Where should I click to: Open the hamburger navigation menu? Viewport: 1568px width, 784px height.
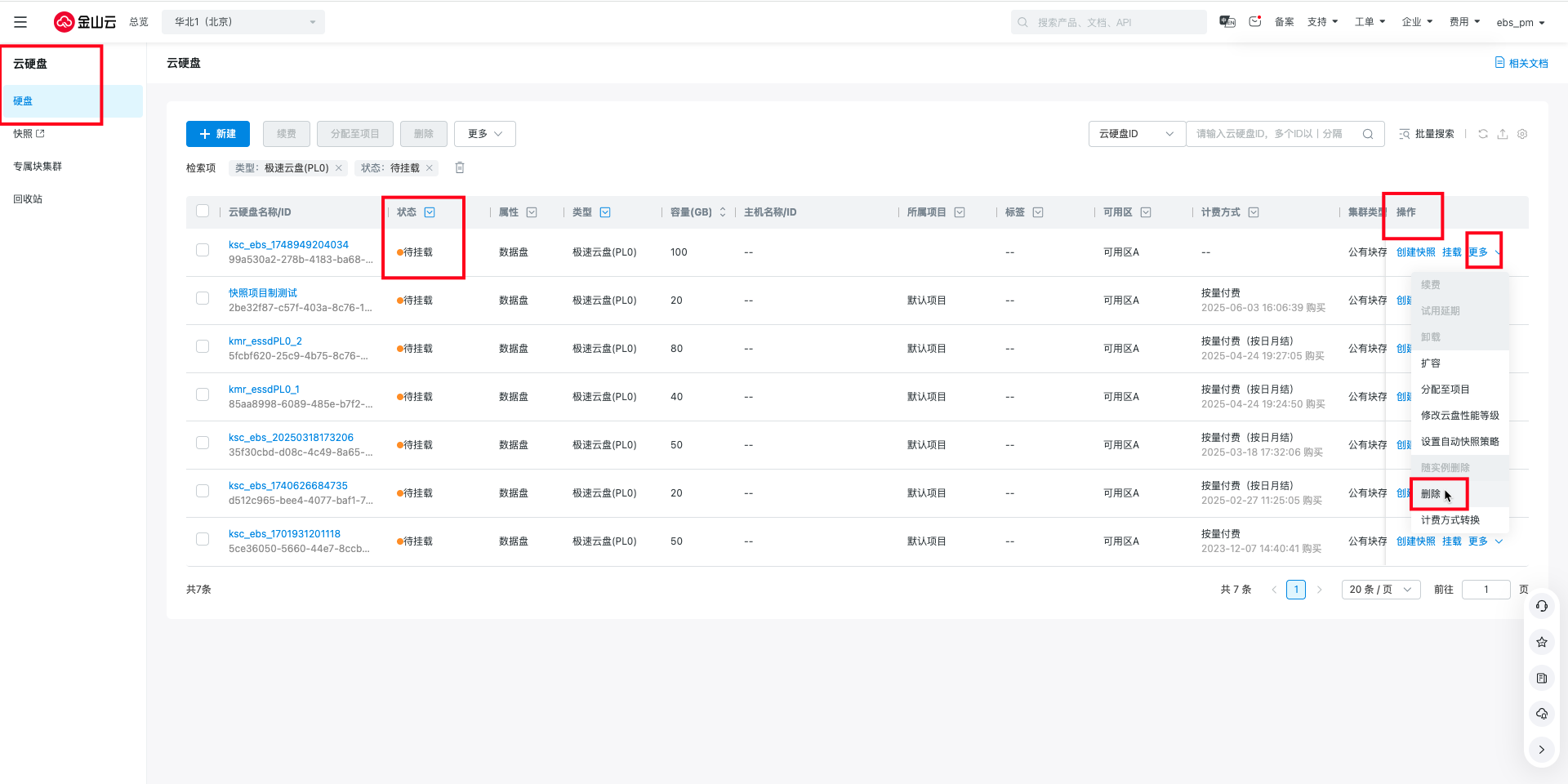tap(20, 22)
